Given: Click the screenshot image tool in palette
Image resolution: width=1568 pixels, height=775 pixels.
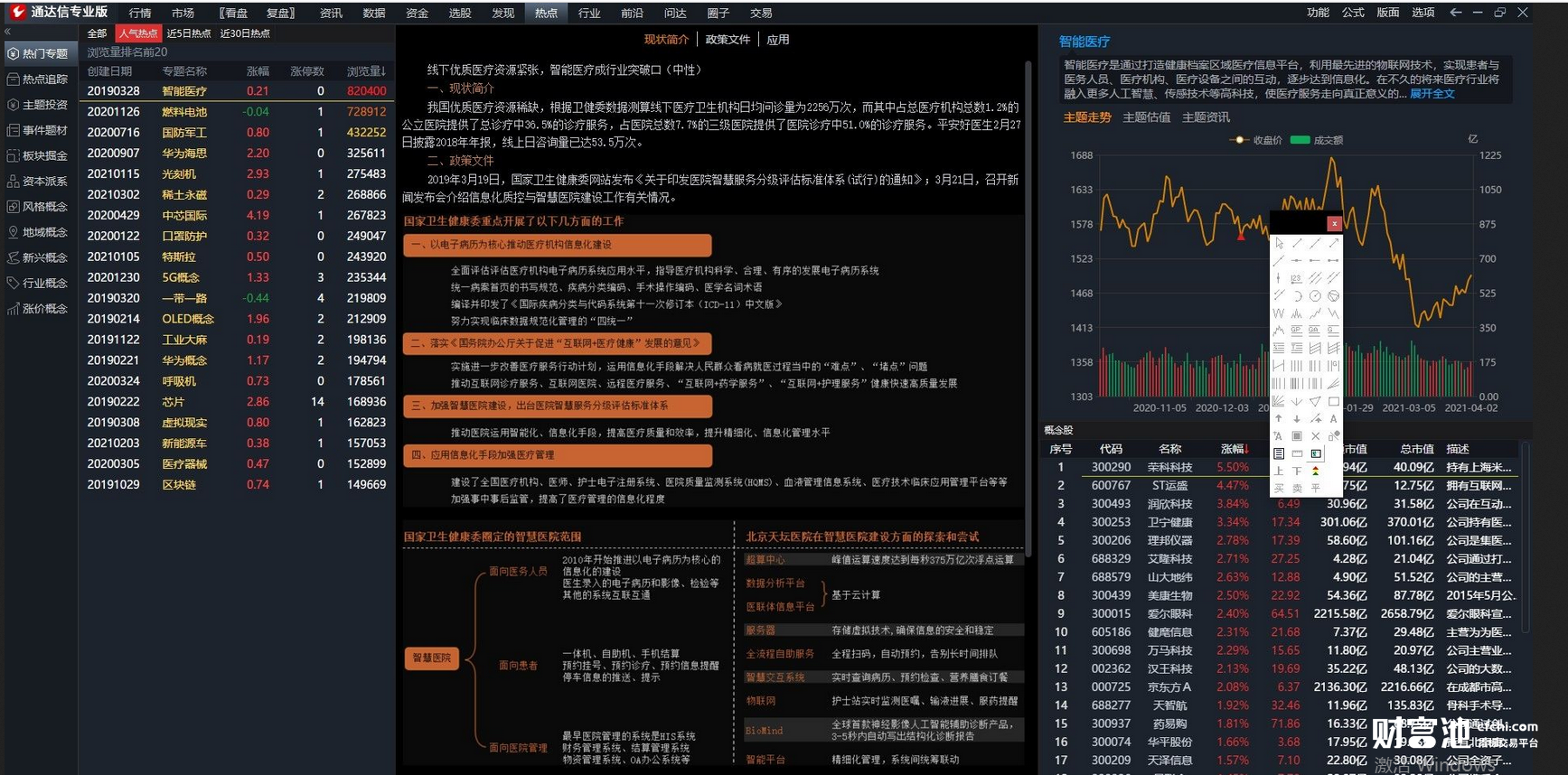Looking at the screenshot, I should (x=1315, y=453).
